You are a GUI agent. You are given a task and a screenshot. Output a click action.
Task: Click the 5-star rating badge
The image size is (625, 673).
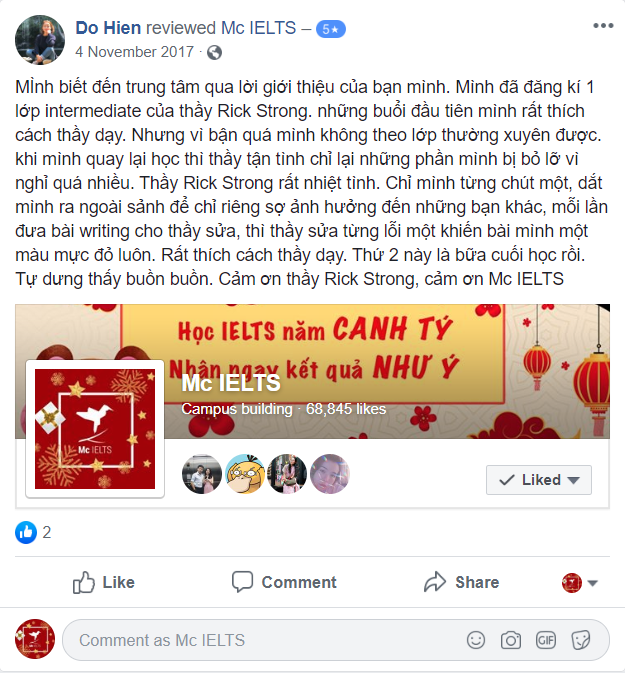click(x=331, y=29)
